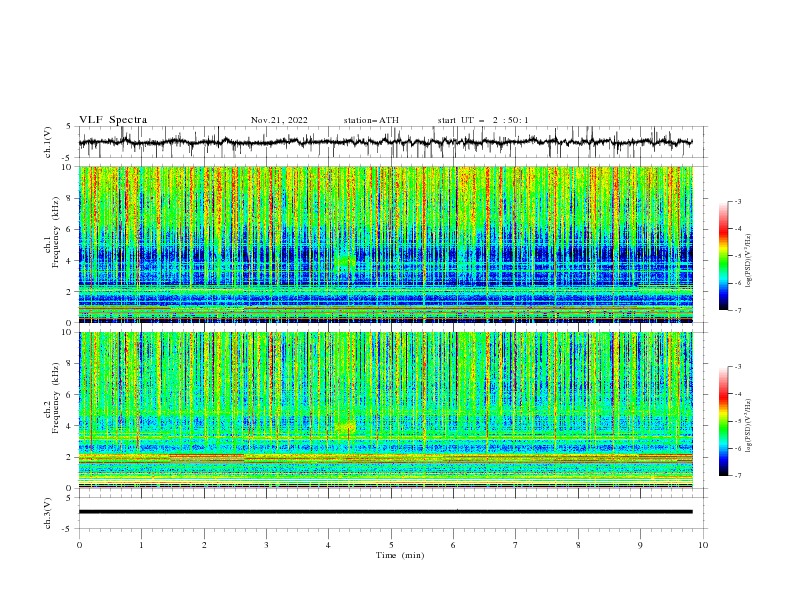The height and width of the screenshot is (612, 792).
Task: Click the date 'Nov.21, 2022'
Action: [279, 120]
